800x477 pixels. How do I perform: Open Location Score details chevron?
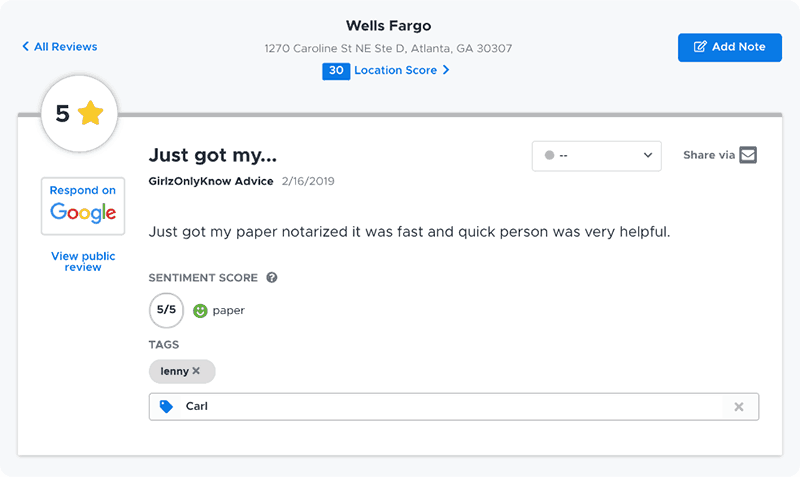coord(446,70)
